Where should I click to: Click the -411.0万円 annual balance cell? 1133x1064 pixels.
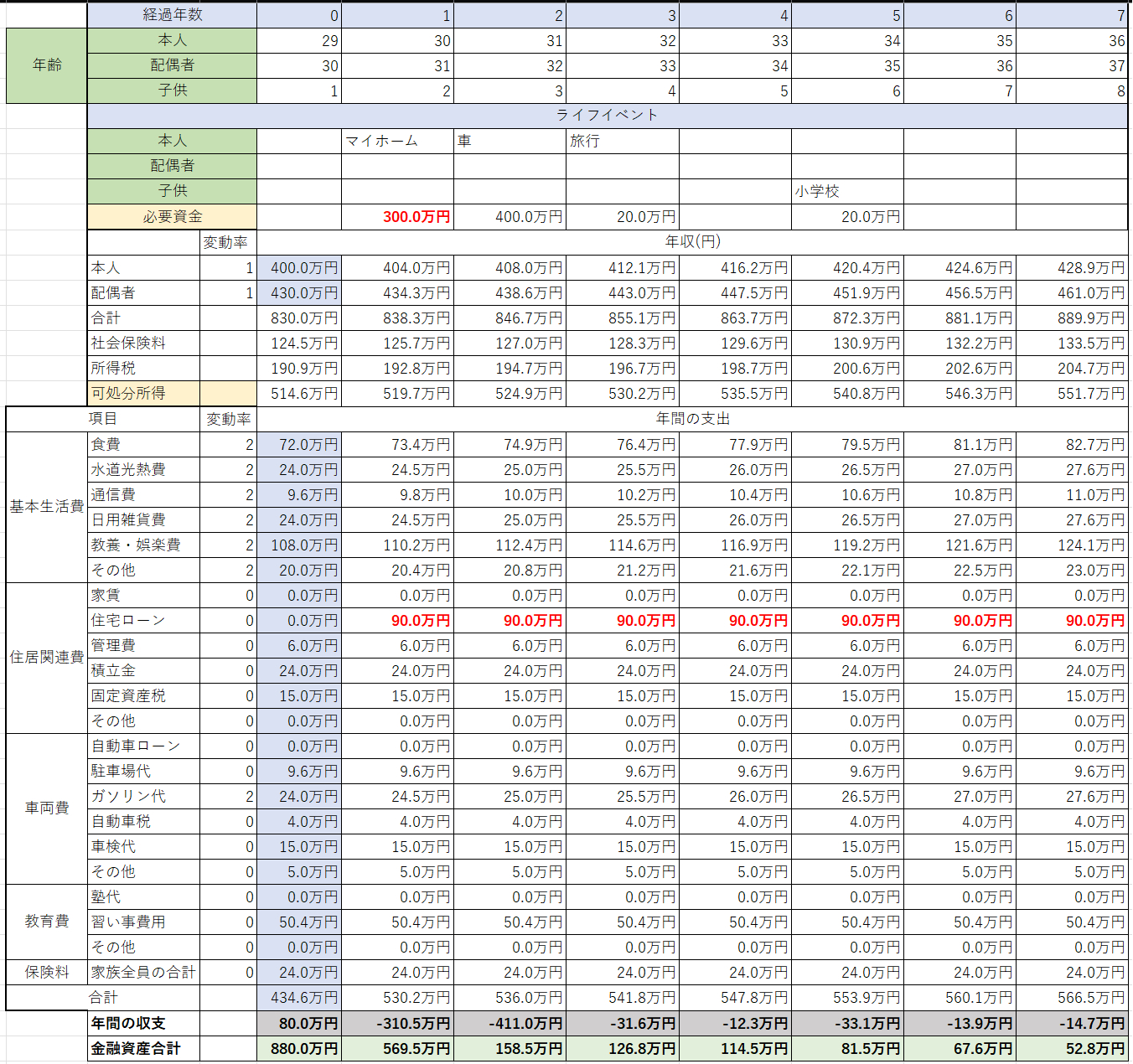pyautogui.click(x=510, y=1023)
